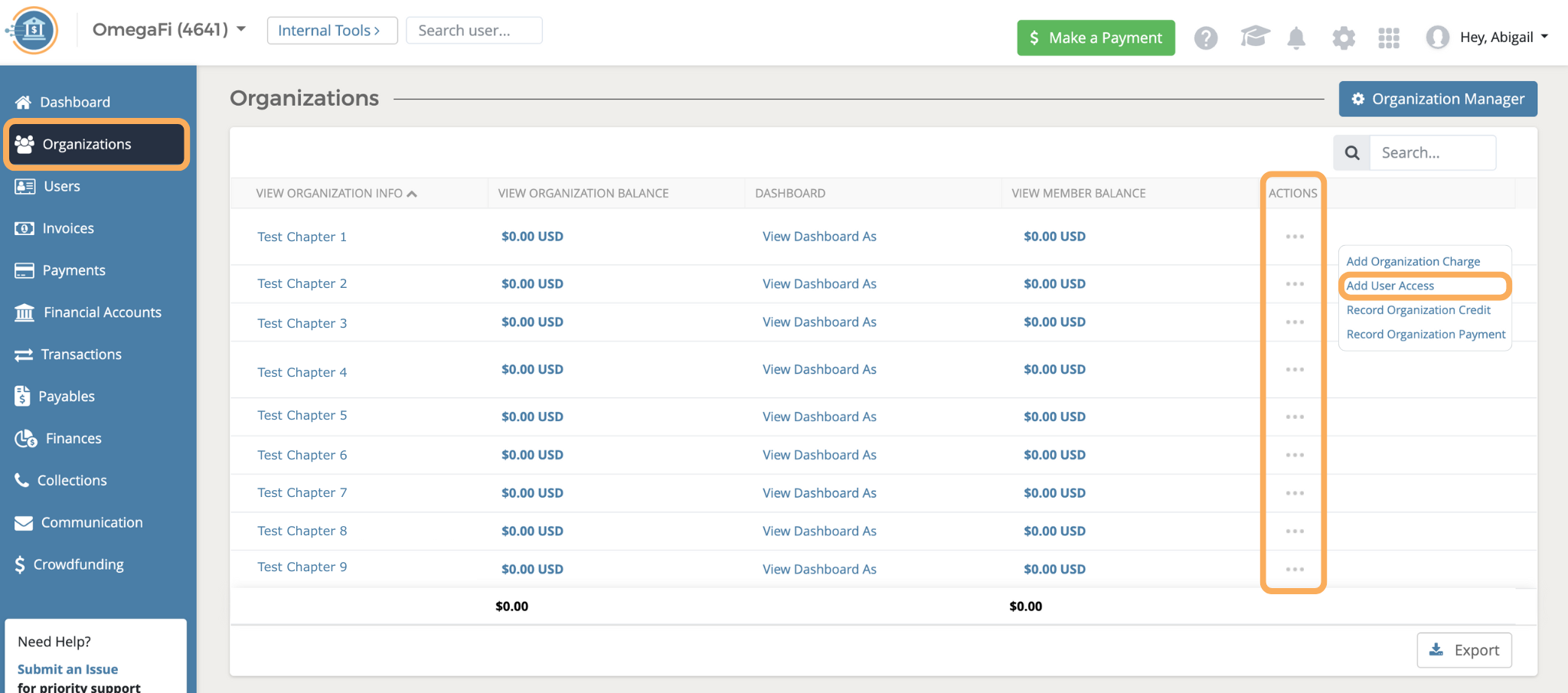Open the notifications bell icon

click(x=1296, y=38)
